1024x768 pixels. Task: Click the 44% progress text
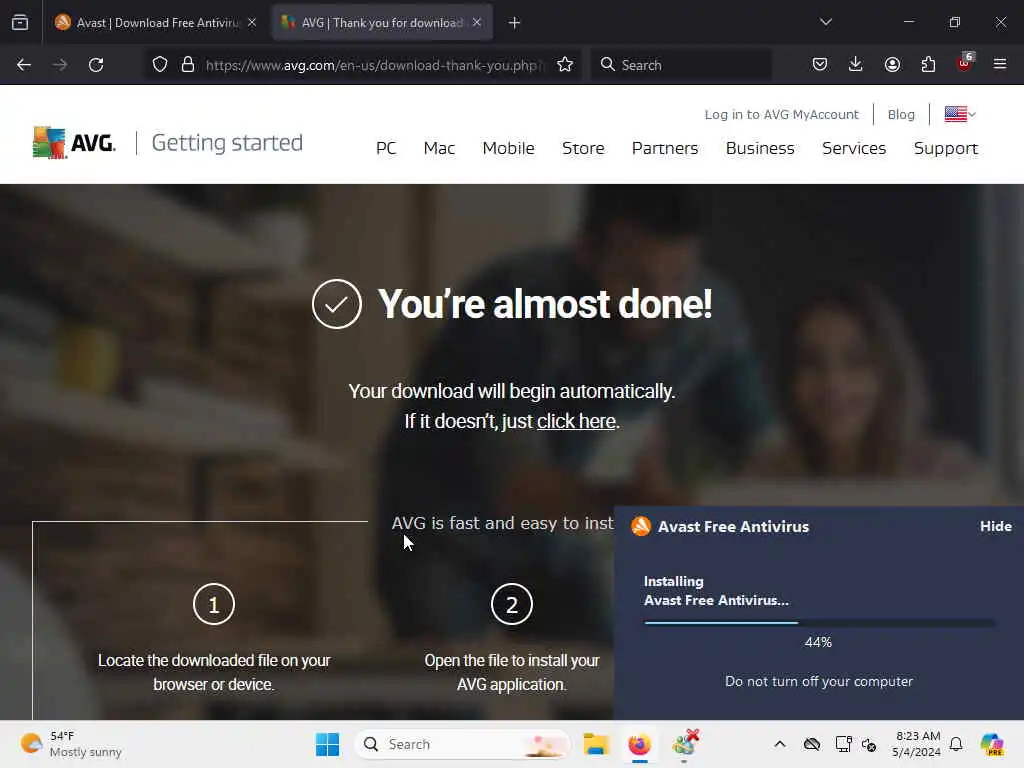818,643
